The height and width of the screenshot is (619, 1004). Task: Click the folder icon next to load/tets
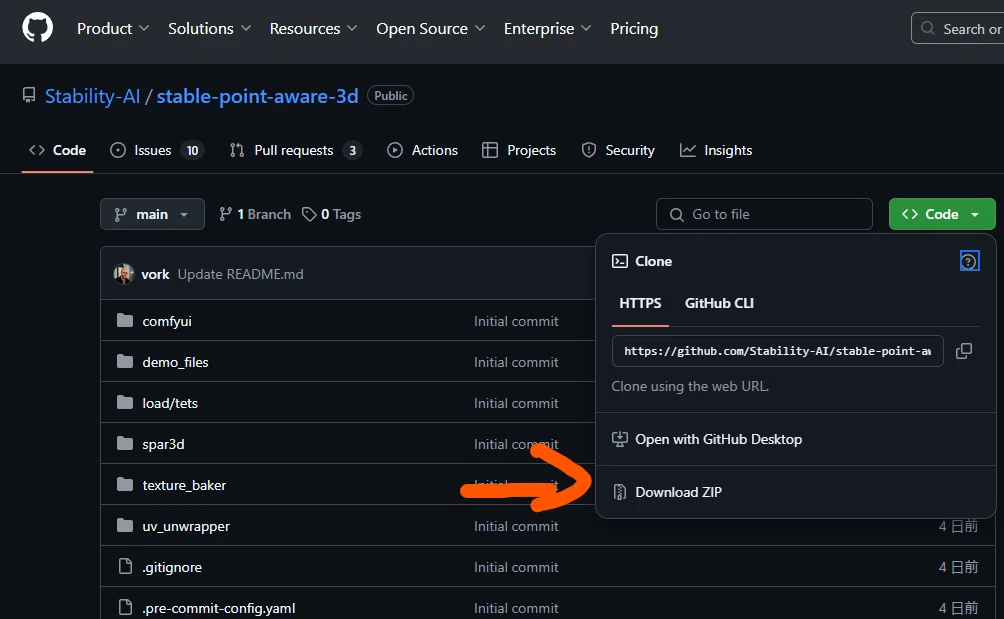125,402
